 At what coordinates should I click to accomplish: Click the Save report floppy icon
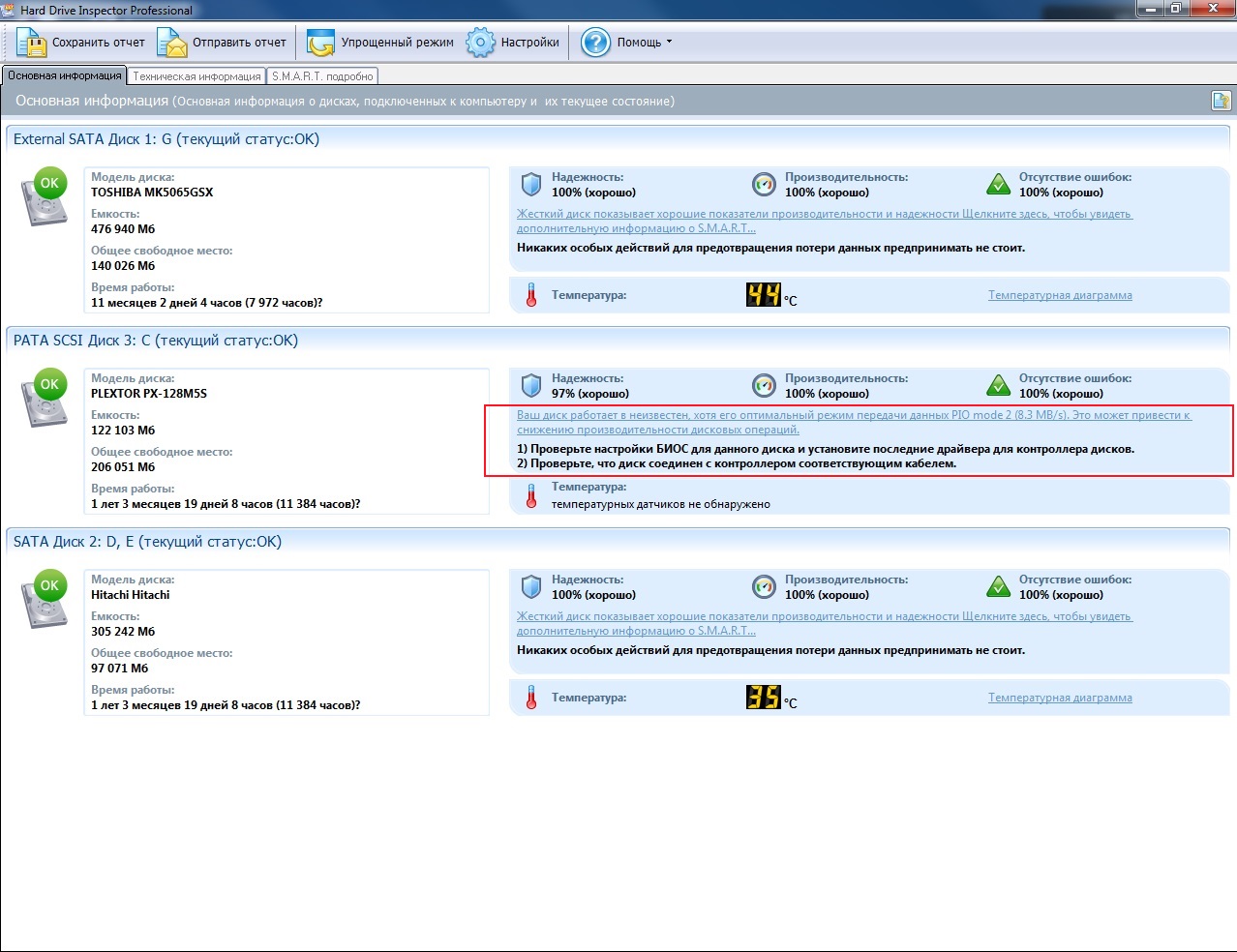(x=31, y=43)
